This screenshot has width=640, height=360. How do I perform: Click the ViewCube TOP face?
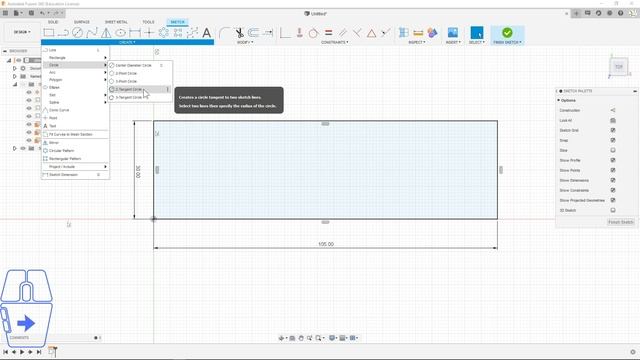click(619, 67)
